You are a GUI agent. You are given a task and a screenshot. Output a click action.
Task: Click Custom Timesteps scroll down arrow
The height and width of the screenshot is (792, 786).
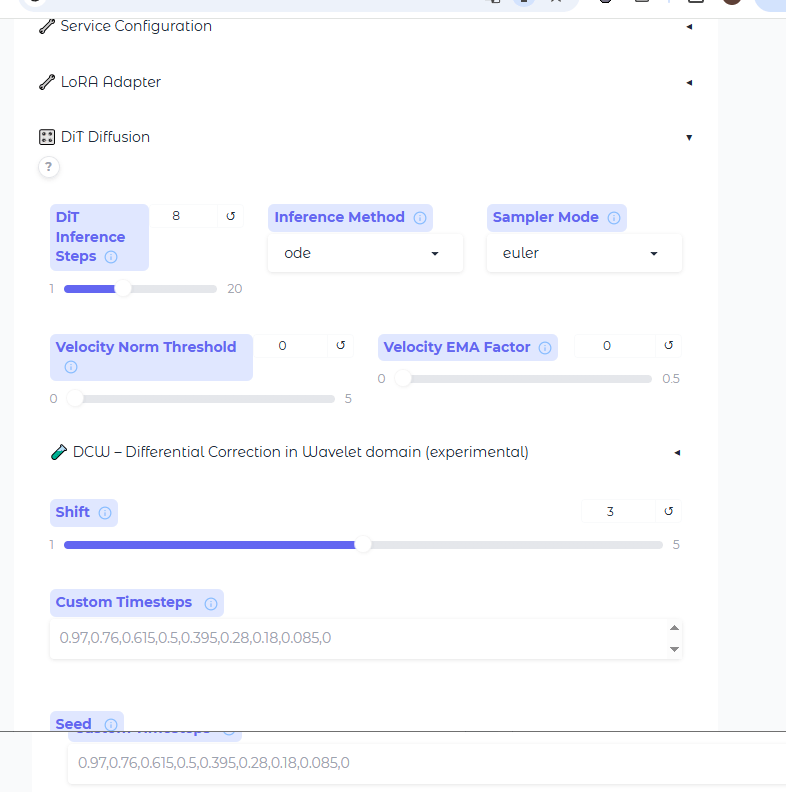click(674, 649)
